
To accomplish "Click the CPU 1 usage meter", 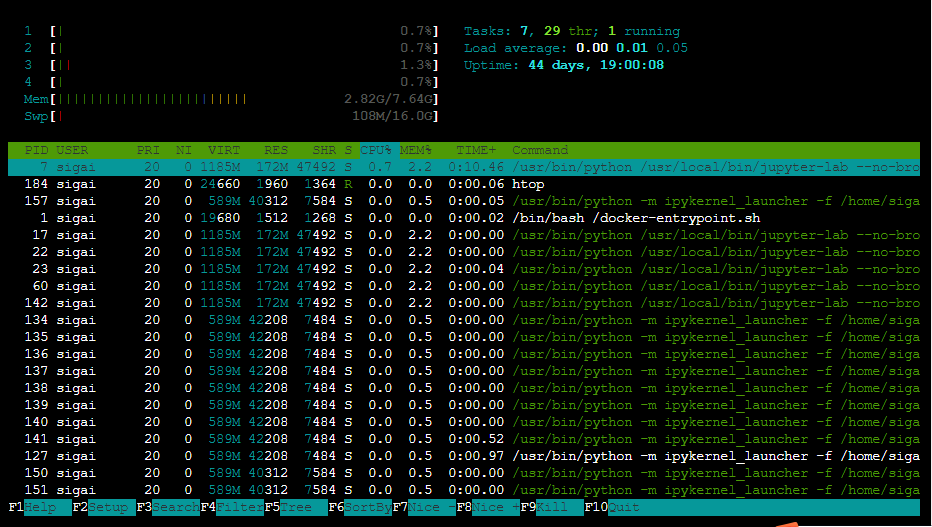I will [x=231, y=31].
